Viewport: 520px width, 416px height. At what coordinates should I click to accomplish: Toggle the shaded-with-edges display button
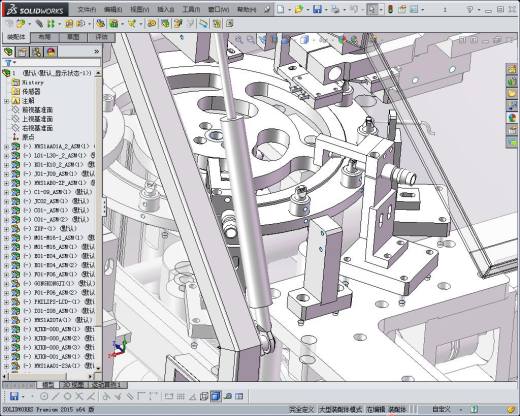click(216, 396)
